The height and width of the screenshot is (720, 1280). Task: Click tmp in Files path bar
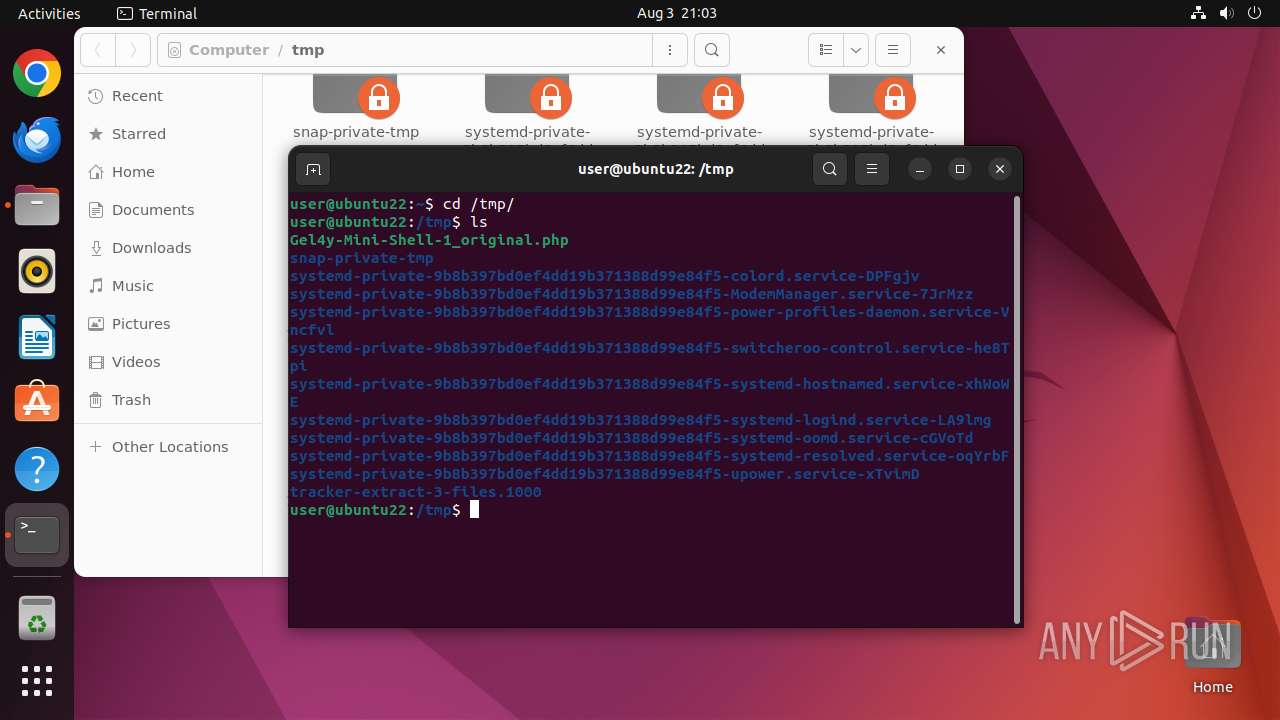(x=308, y=50)
